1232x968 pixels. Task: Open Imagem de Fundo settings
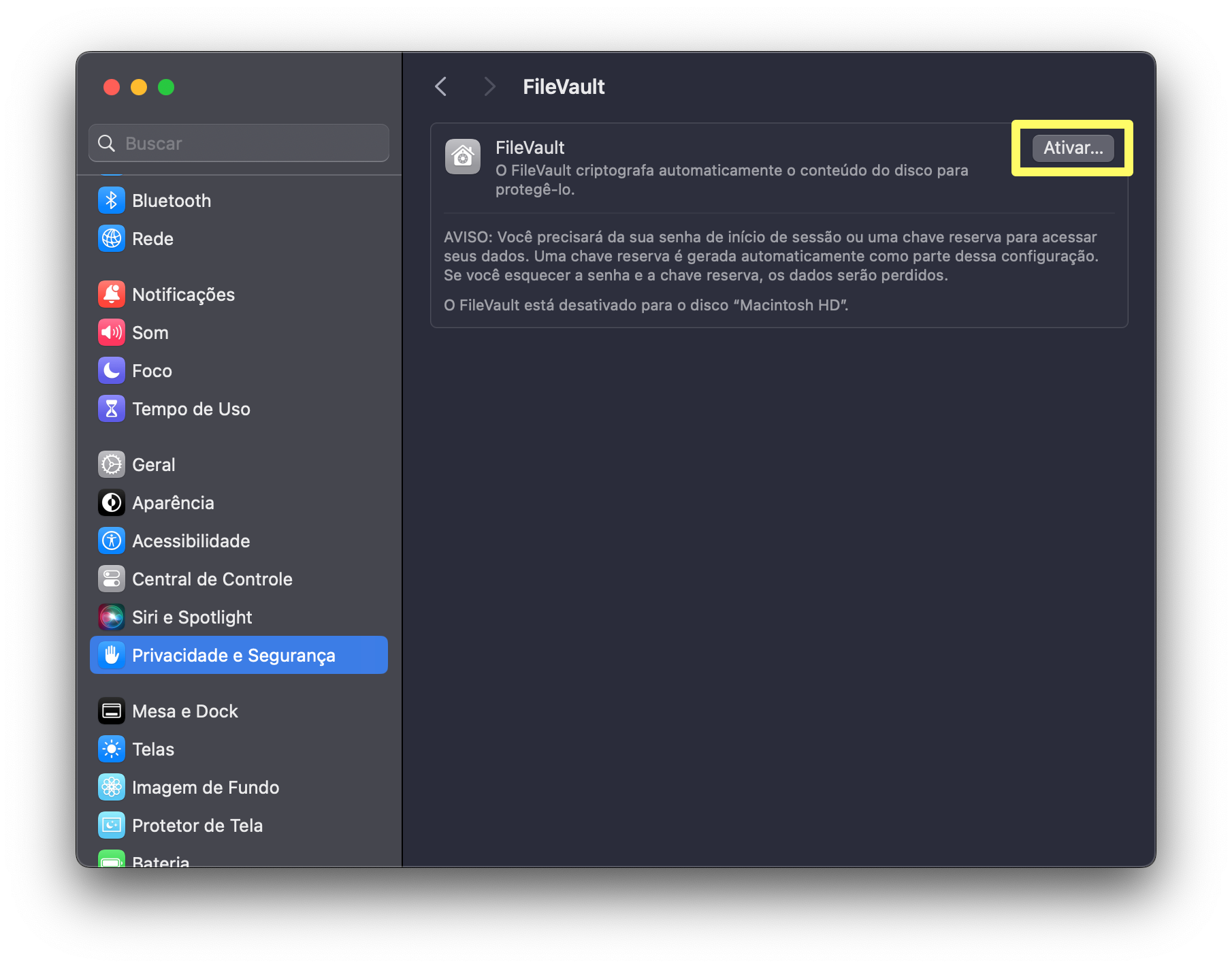click(x=206, y=787)
